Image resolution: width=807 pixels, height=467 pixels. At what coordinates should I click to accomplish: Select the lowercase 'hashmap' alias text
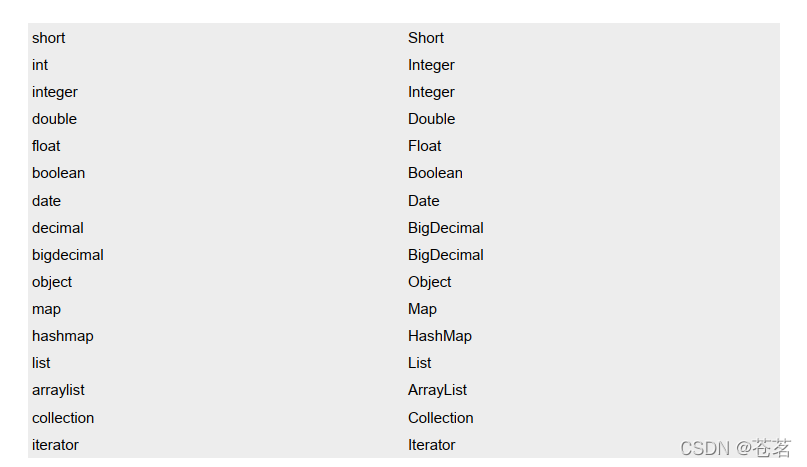(x=62, y=337)
